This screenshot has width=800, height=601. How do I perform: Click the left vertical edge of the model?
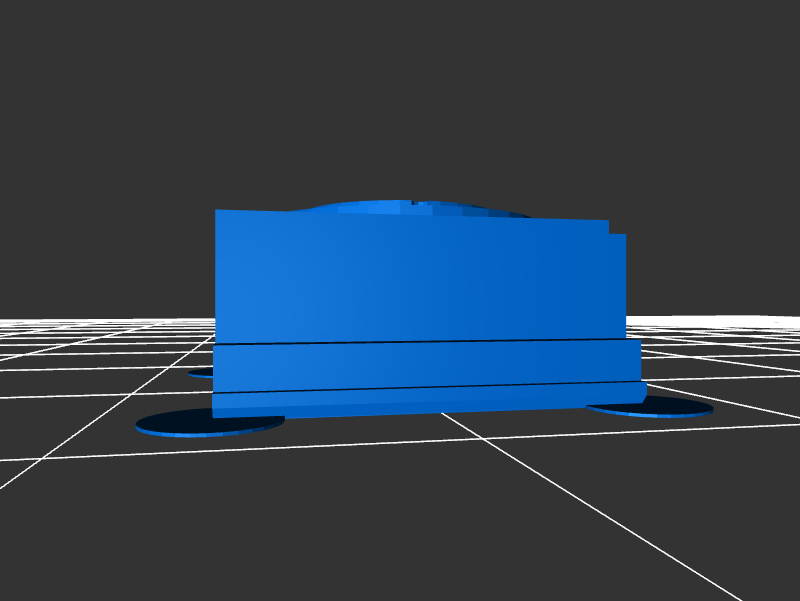coord(216,280)
